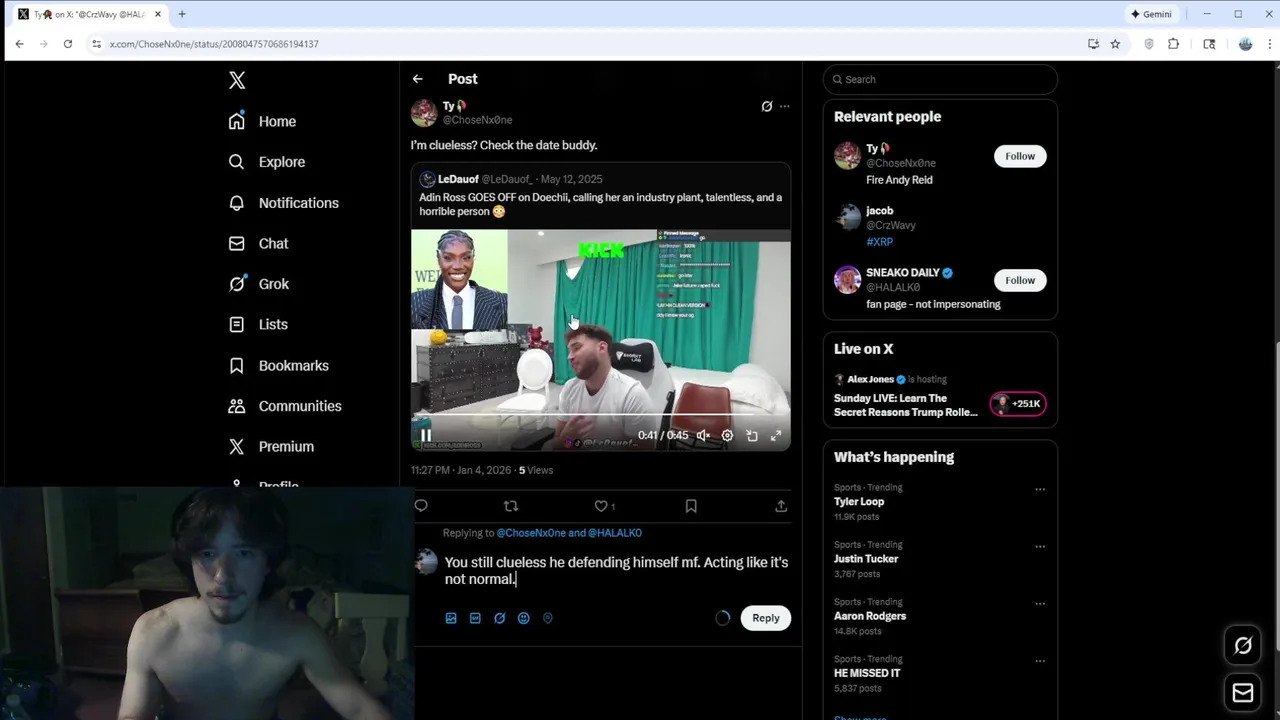Click the Grok icon on Ty's post
This screenshot has width=1280, height=720.
click(767, 106)
